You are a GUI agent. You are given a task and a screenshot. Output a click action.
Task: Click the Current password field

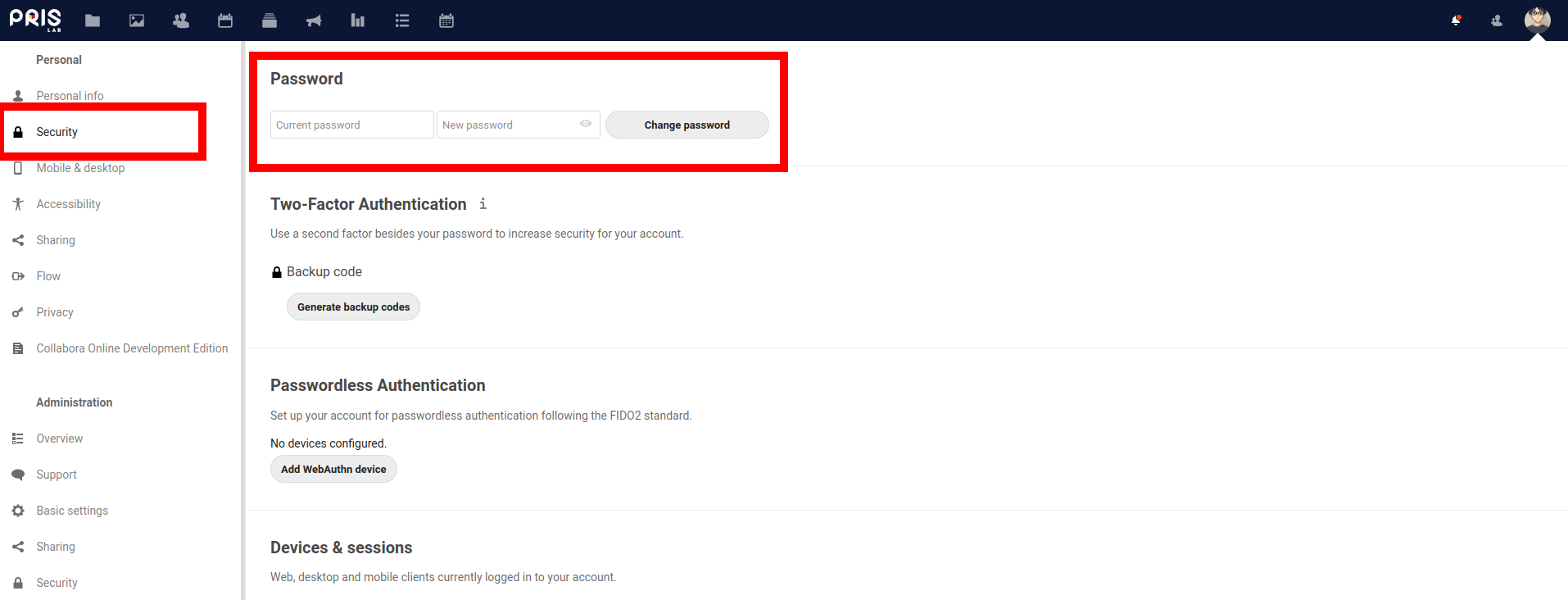coord(351,125)
